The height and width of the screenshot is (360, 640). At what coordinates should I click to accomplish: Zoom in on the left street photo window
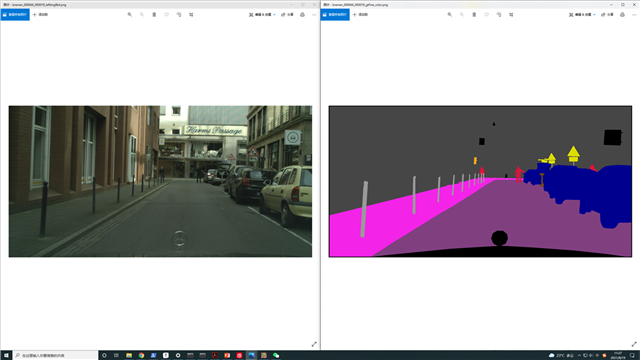pyautogui.click(x=130, y=15)
